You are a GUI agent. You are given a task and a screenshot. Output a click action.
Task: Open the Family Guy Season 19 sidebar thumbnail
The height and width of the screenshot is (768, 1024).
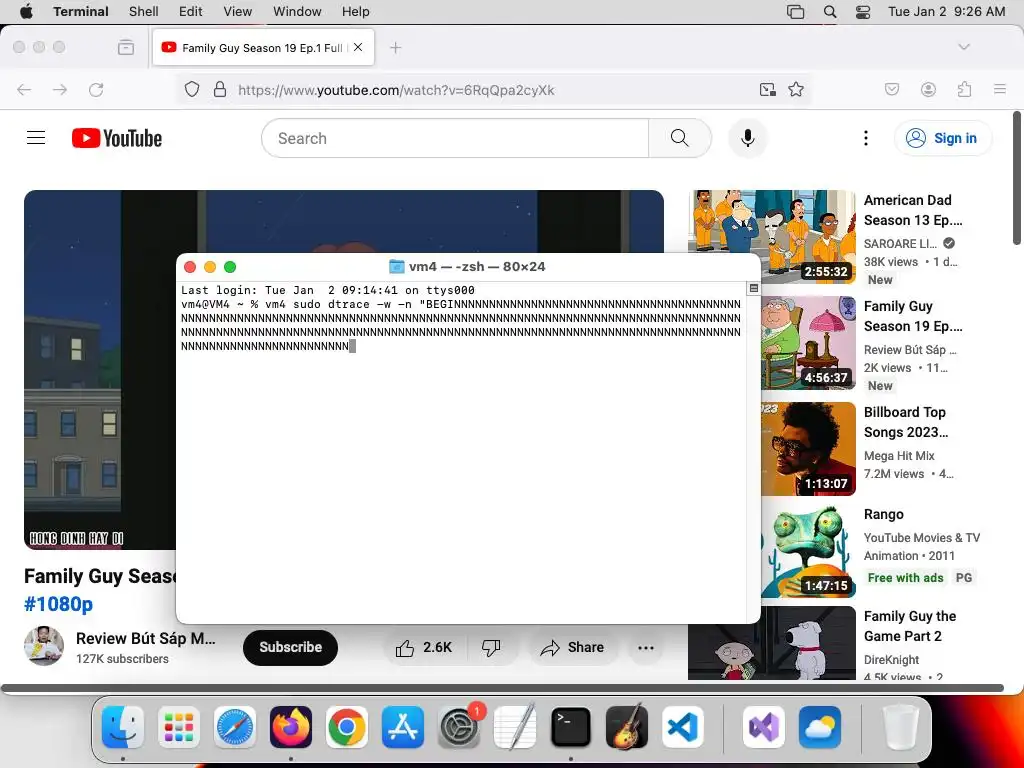pyautogui.click(x=808, y=343)
